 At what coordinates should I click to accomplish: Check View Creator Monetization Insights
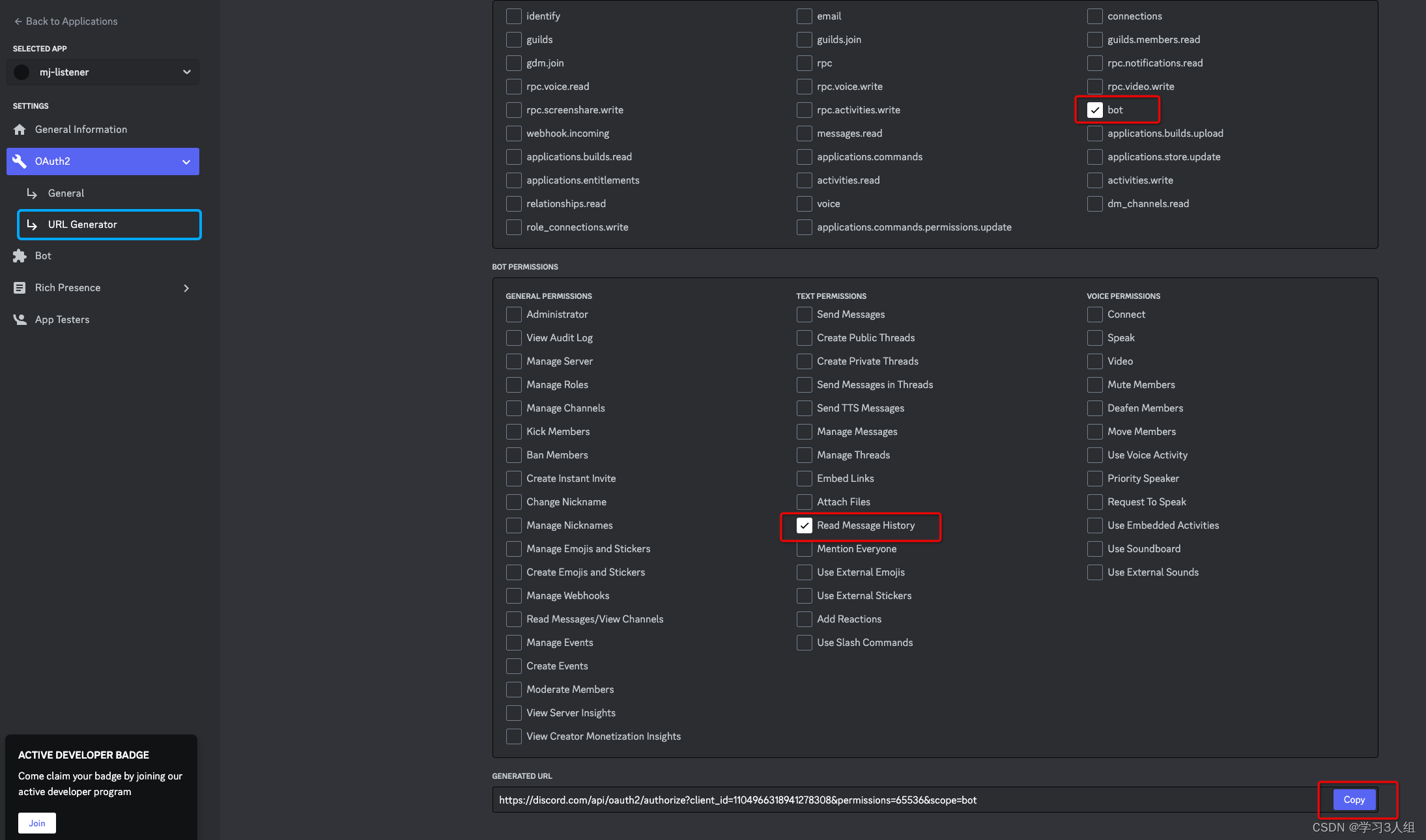513,736
